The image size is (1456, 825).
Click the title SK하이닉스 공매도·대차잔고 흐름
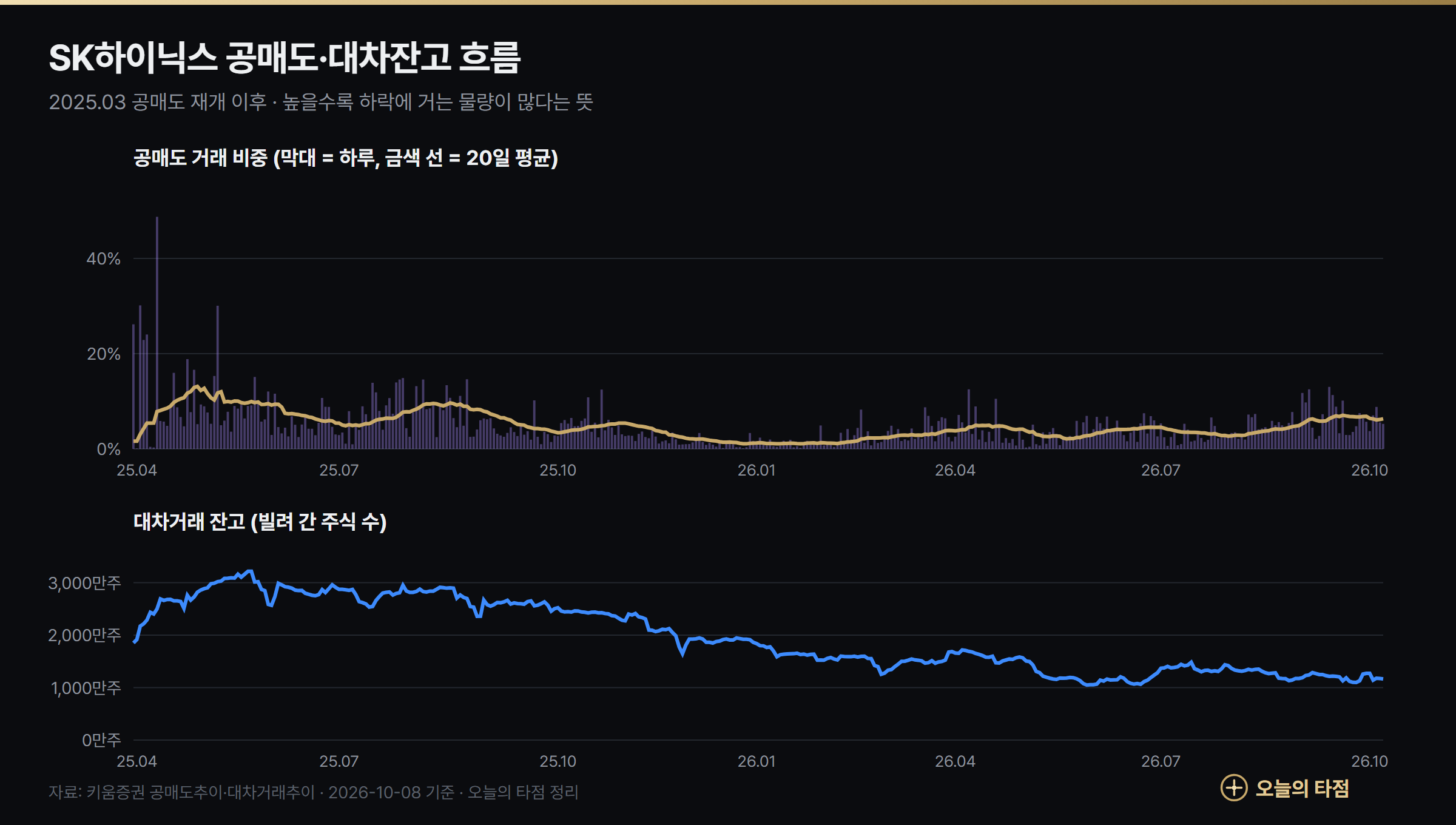[285, 58]
